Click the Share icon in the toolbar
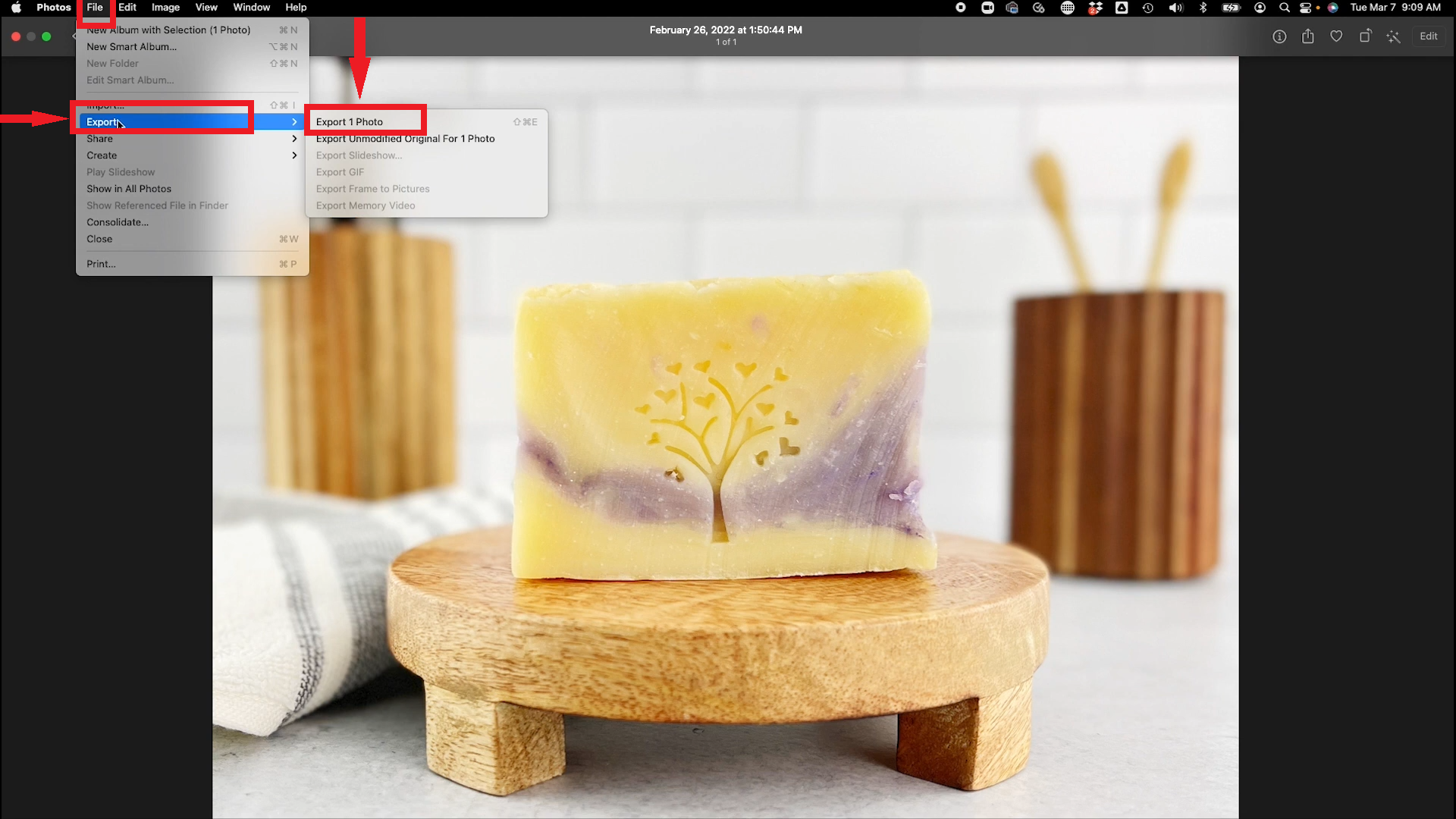The image size is (1456, 819). (1307, 36)
